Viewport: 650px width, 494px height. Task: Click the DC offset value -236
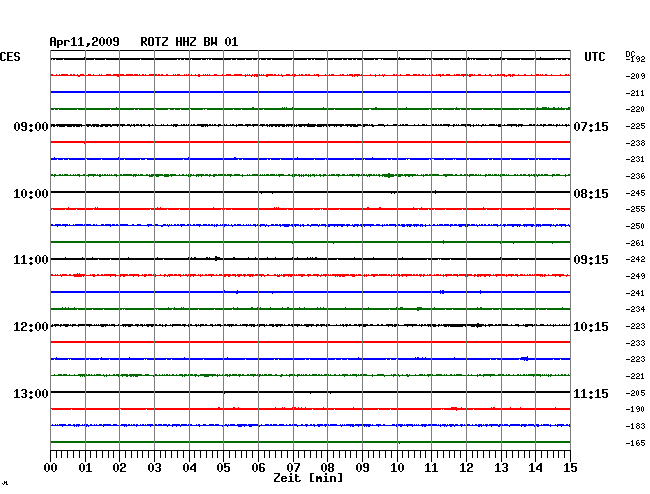(635, 177)
